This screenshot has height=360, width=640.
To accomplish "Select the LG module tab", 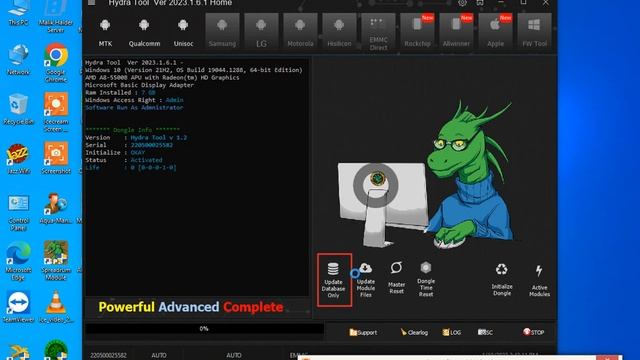I will (261, 32).
